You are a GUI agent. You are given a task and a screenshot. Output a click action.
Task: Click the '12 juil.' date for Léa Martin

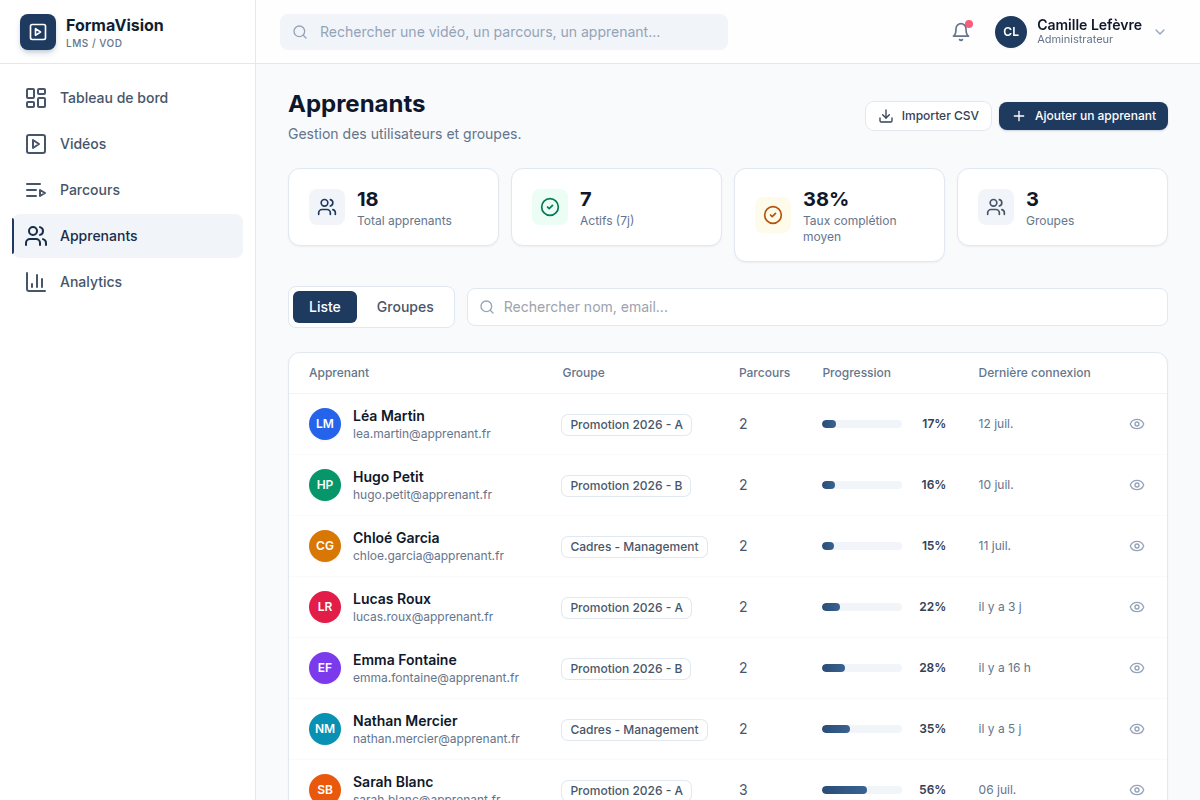[996, 424]
